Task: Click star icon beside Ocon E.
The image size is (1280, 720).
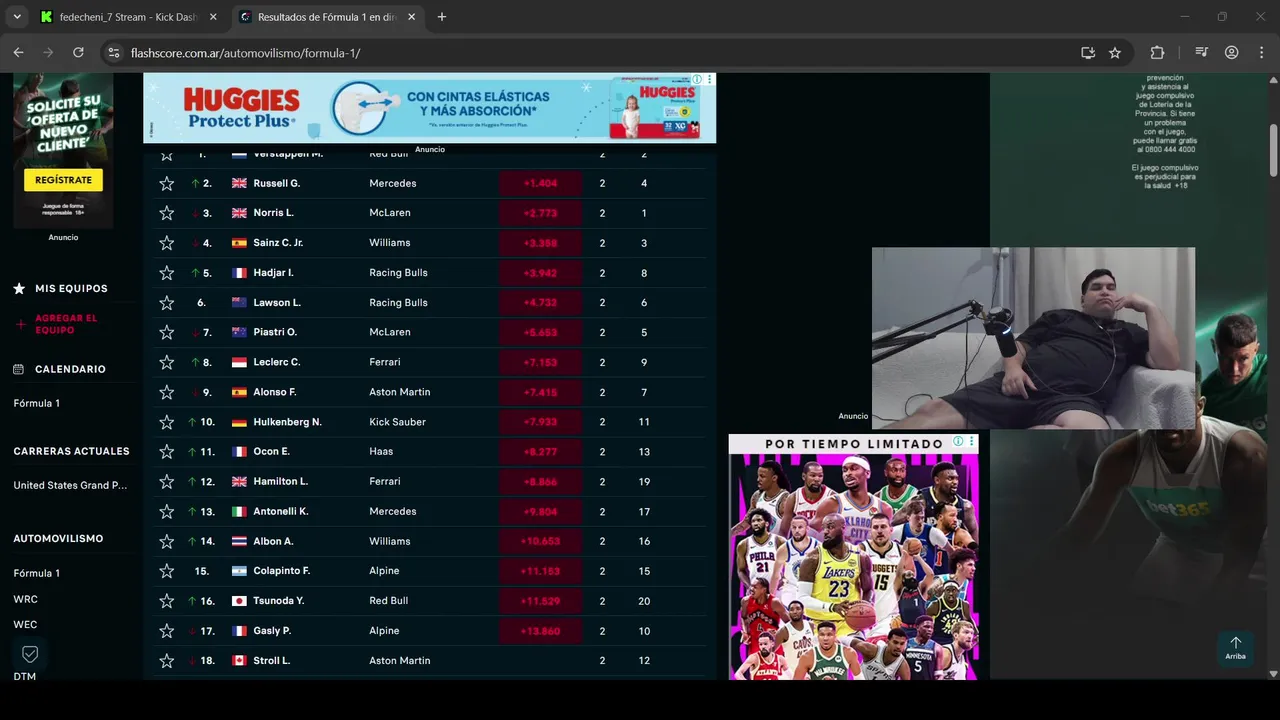Action: point(167,452)
